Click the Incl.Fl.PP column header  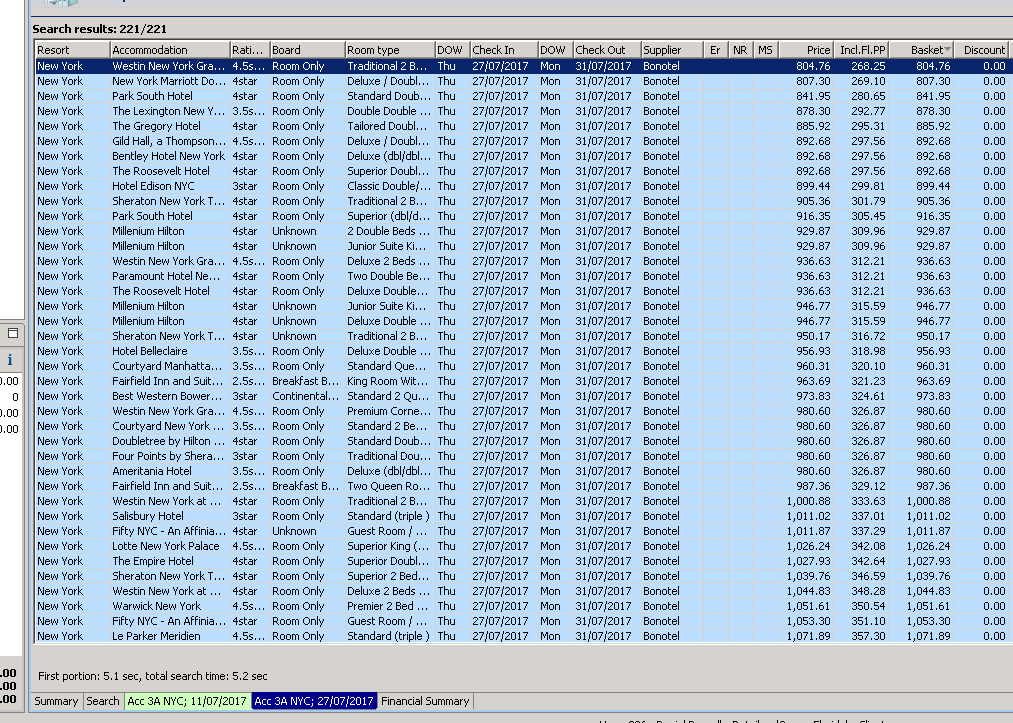[862, 50]
